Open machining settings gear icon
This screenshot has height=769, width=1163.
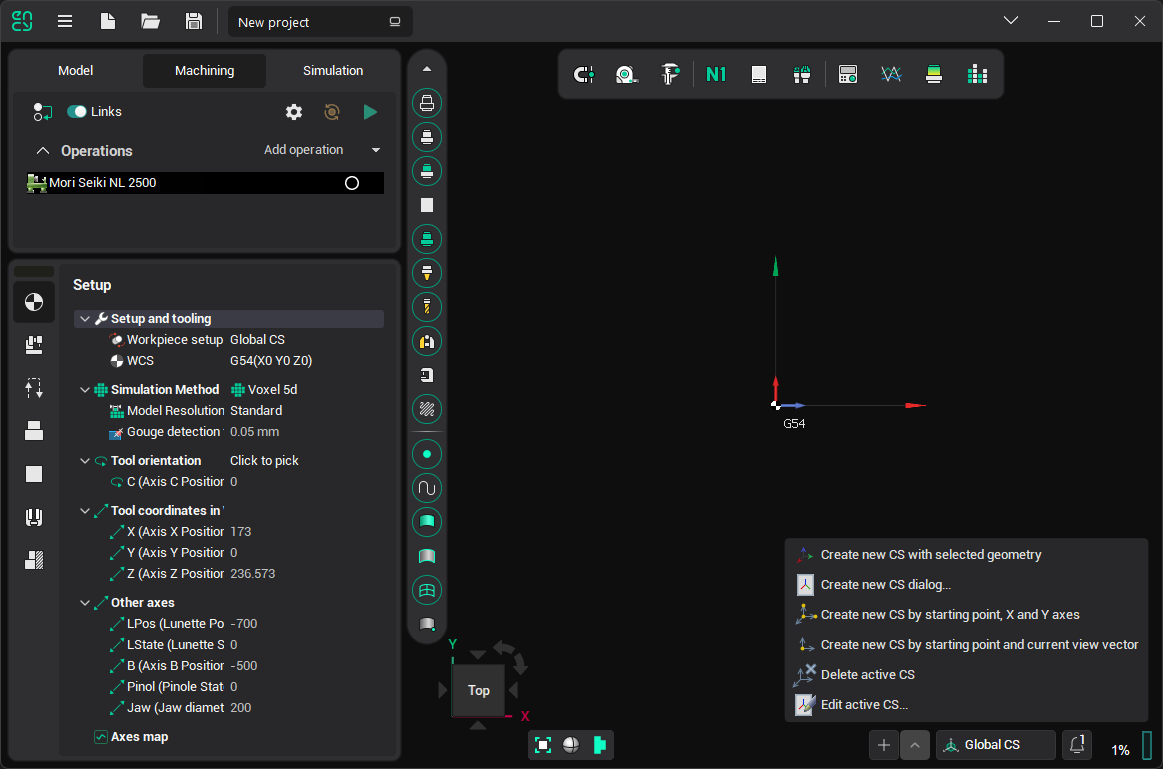(294, 112)
